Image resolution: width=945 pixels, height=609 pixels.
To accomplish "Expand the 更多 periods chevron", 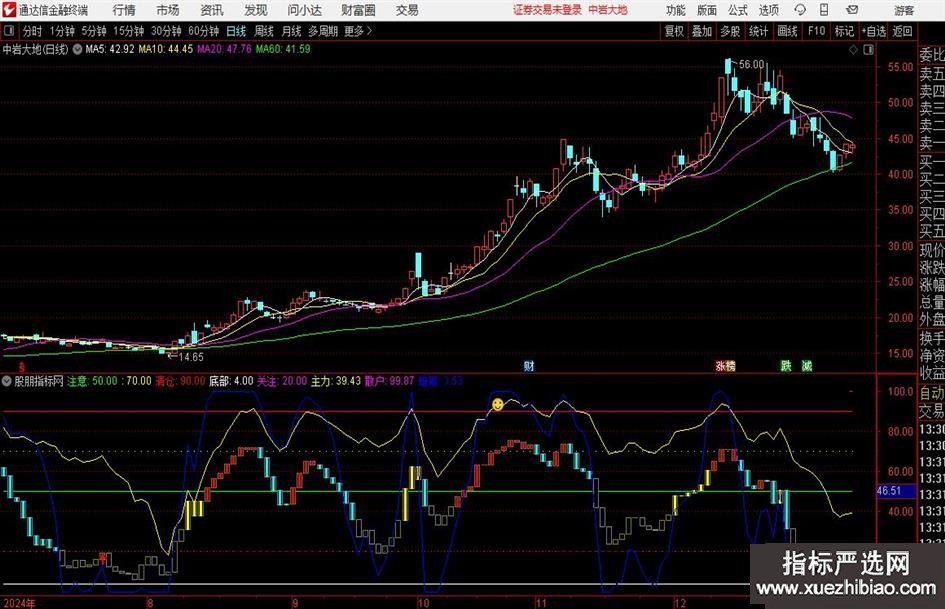I will coord(369,31).
